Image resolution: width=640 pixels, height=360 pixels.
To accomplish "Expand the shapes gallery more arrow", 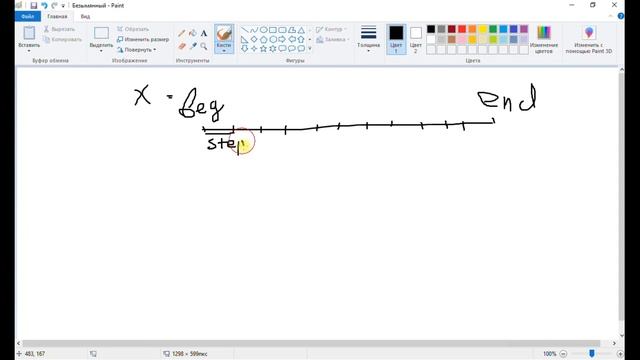I will tap(310, 49).
